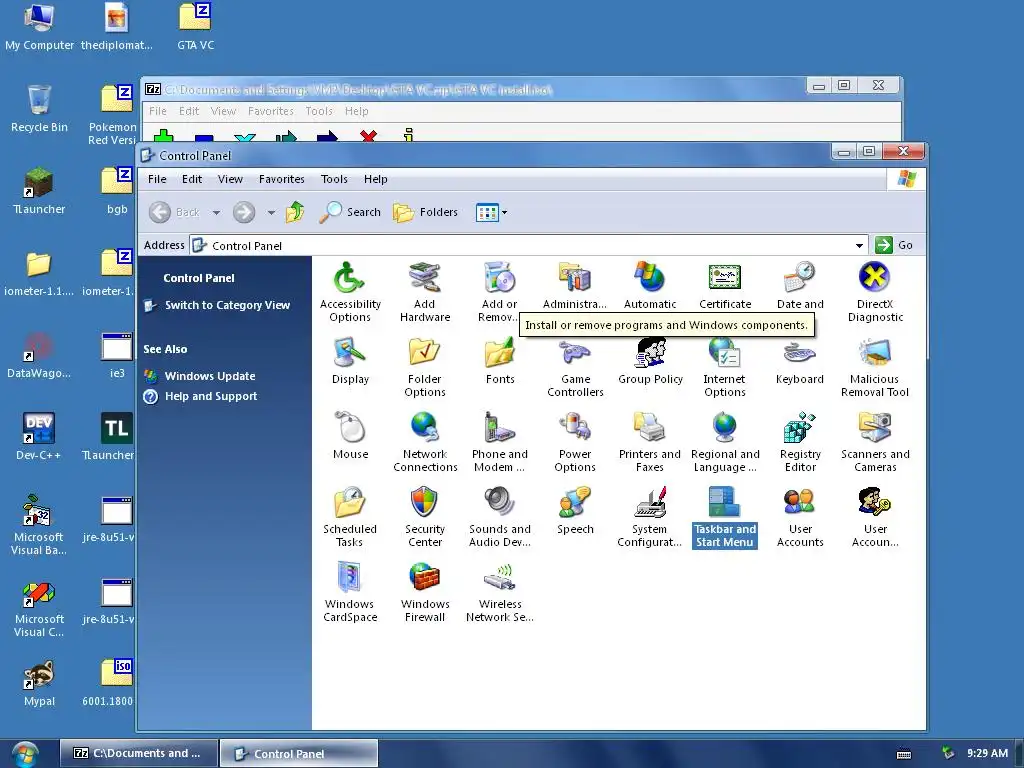Open Internet Options applet

tap(725, 367)
